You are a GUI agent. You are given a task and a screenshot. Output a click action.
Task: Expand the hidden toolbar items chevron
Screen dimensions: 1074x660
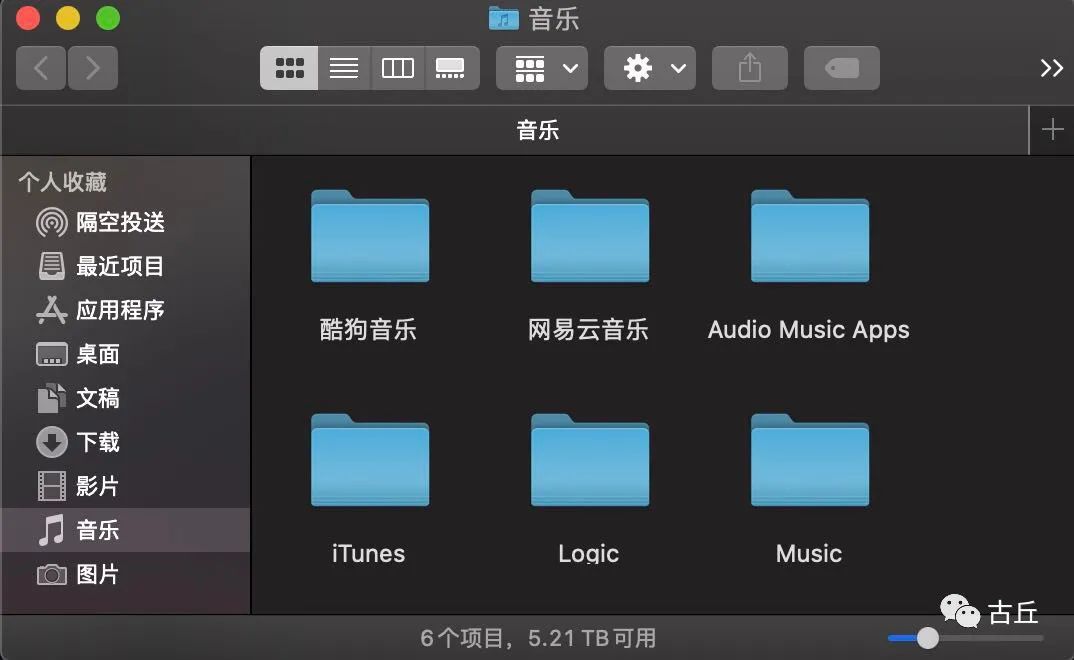click(x=1051, y=68)
